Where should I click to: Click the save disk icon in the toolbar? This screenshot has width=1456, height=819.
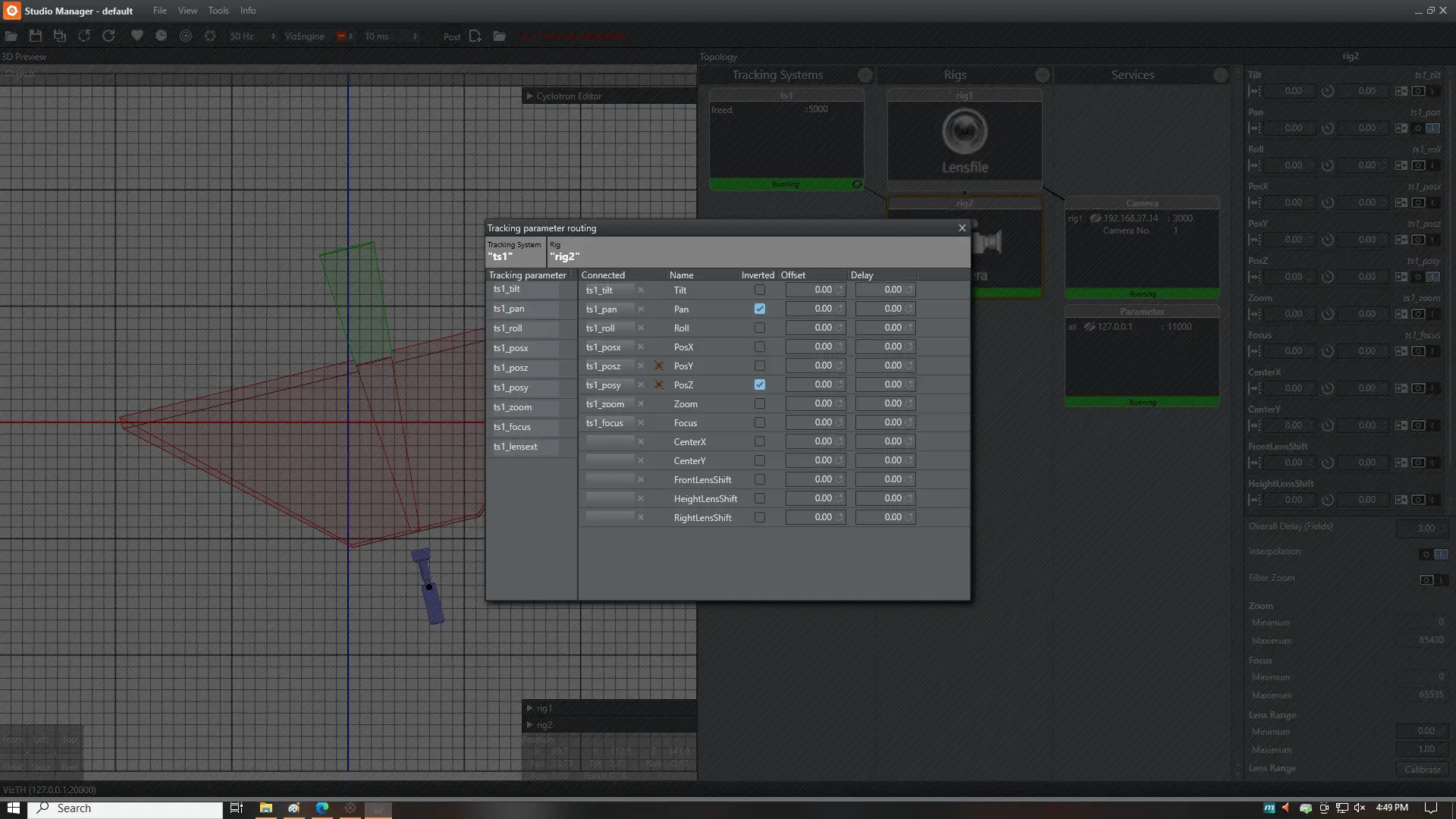(36, 36)
